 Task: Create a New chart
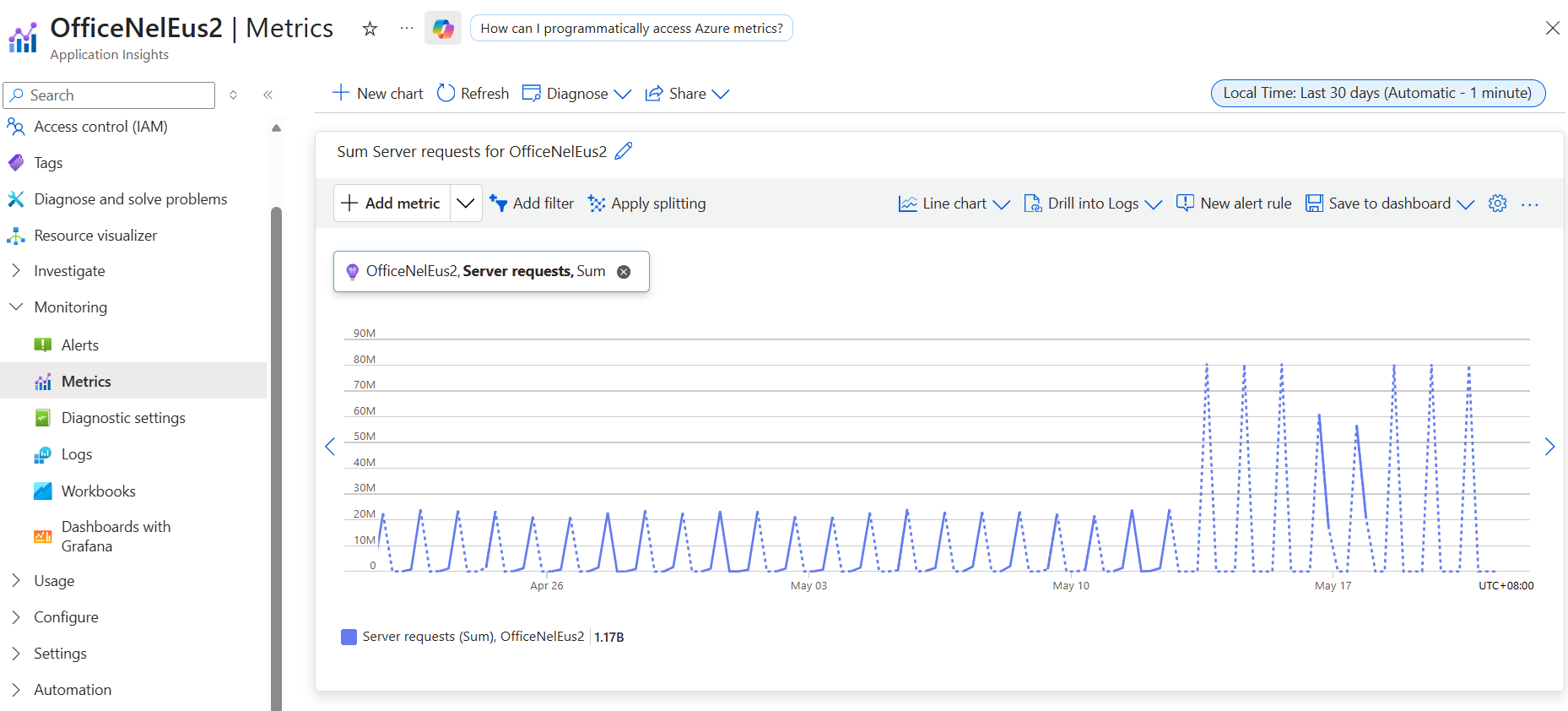pos(377,94)
